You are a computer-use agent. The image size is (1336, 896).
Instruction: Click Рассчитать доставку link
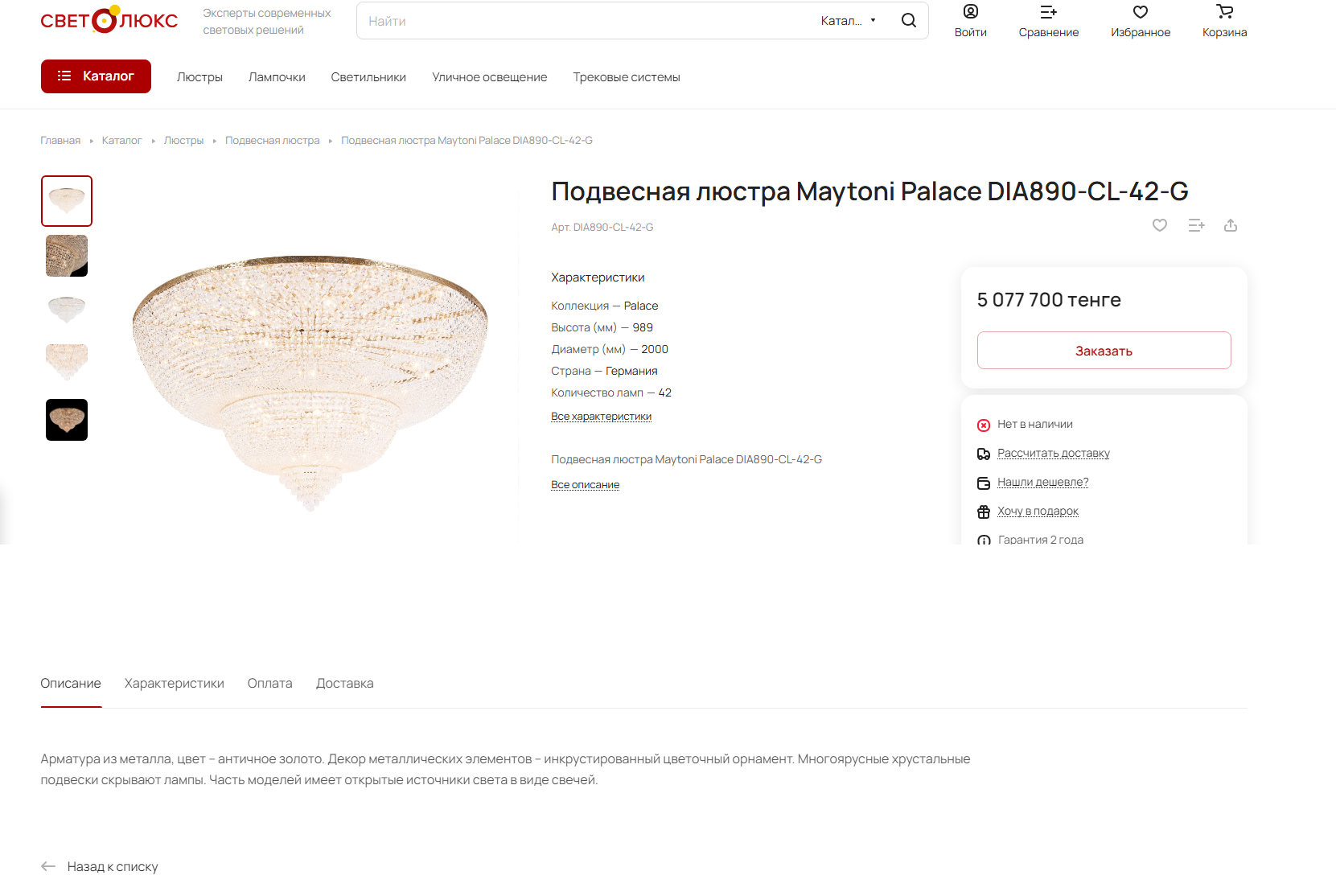tap(1053, 453)
